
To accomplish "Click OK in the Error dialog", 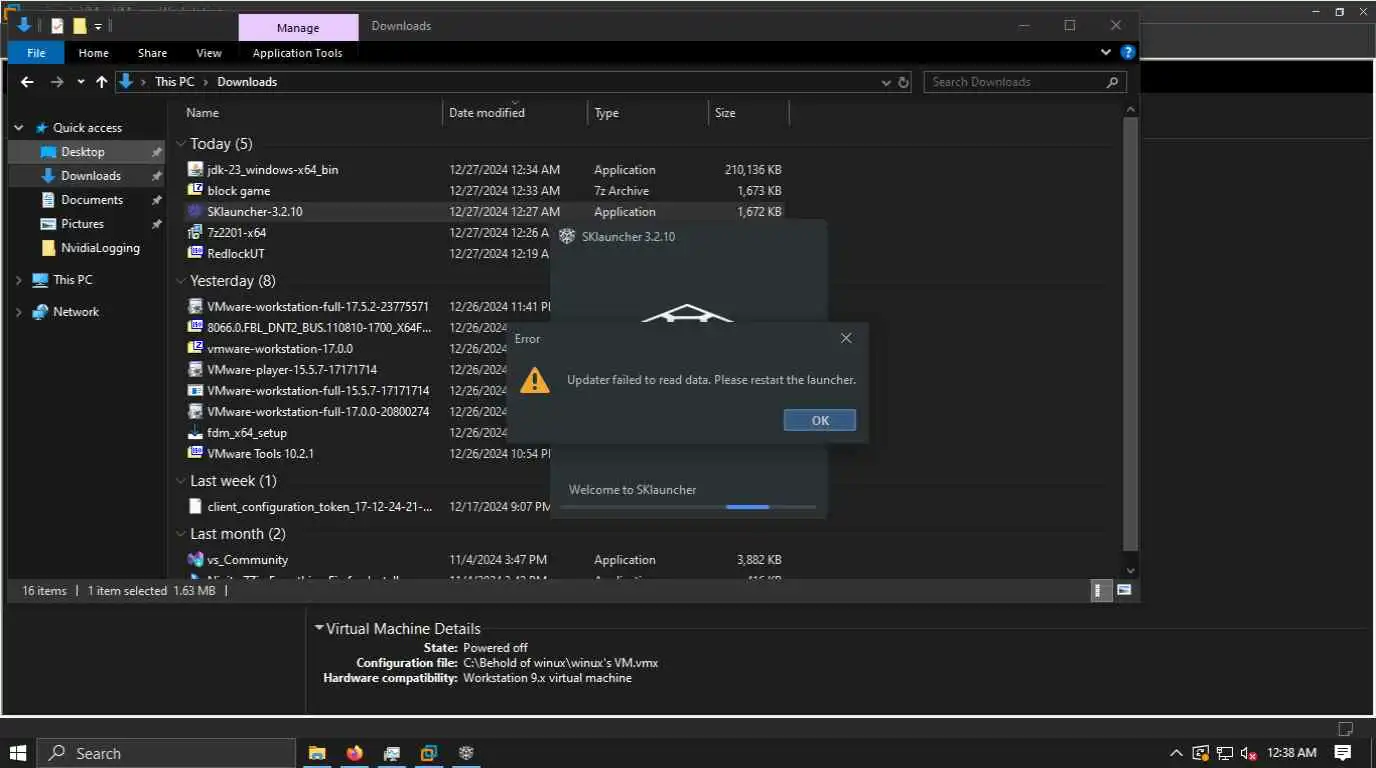I will click(820, 421).
